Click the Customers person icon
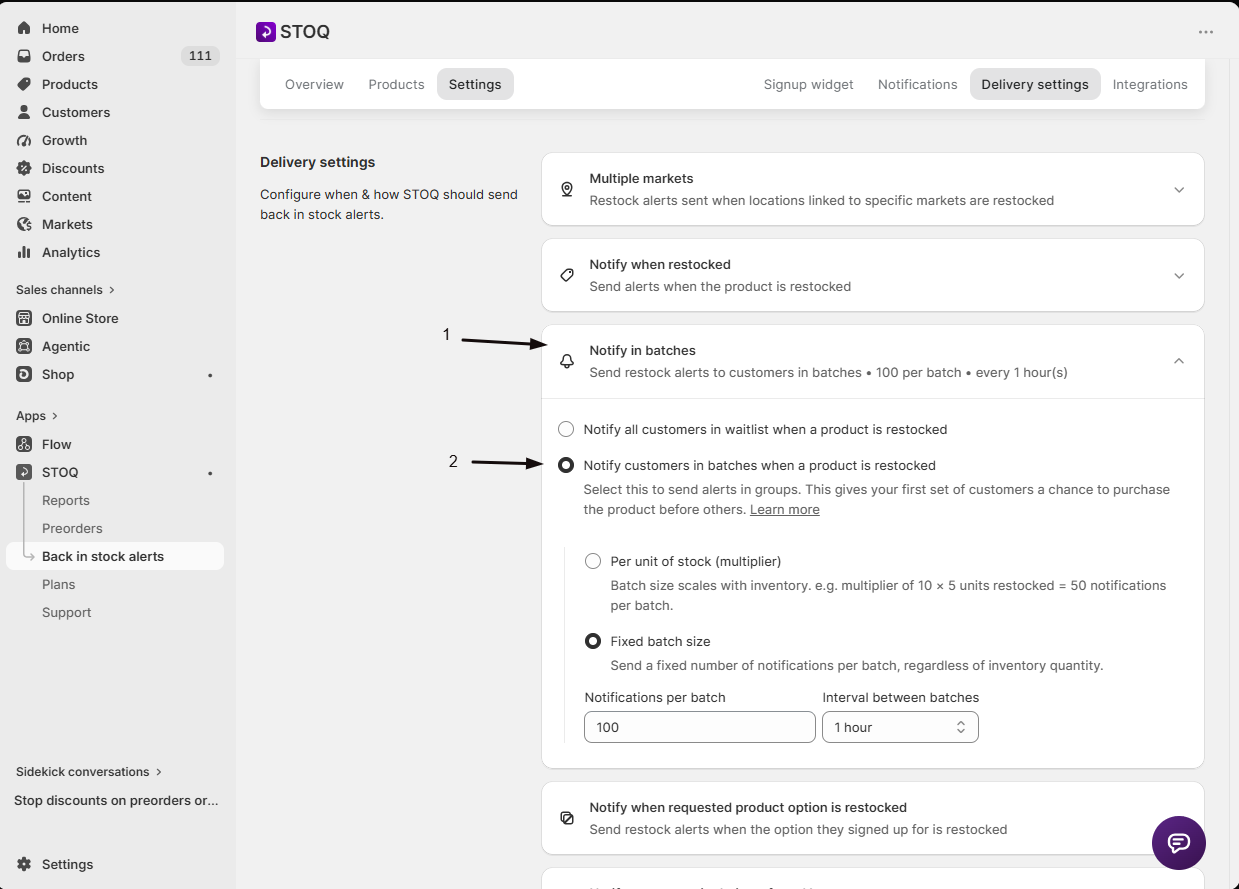The image size is (1239, 889). coord(24,112)
